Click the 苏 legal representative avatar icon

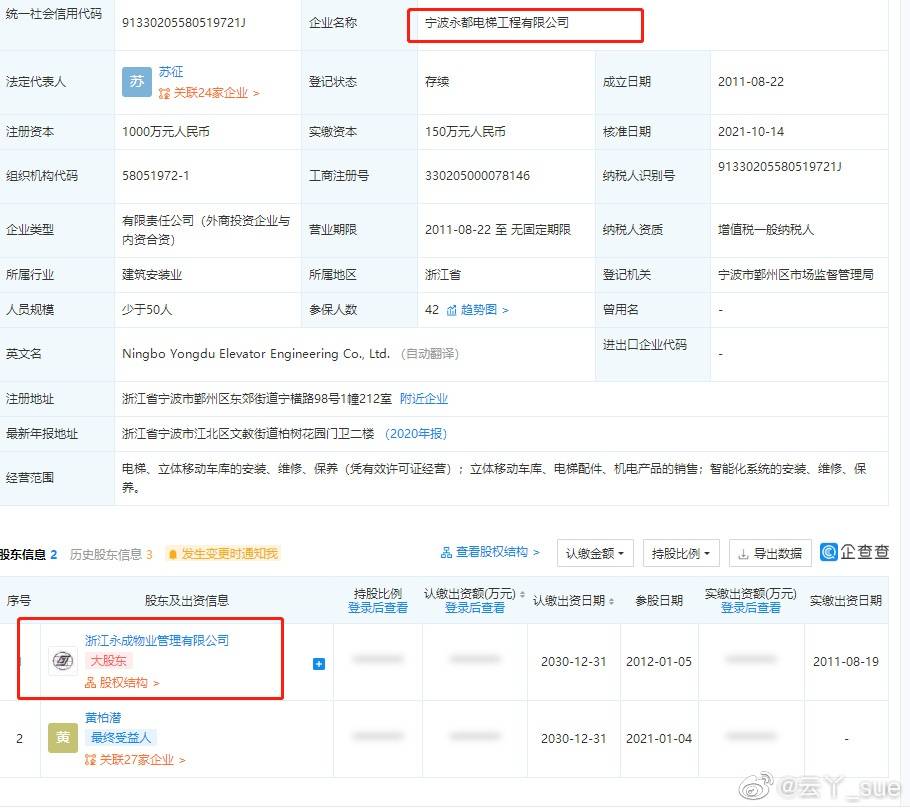137,82
